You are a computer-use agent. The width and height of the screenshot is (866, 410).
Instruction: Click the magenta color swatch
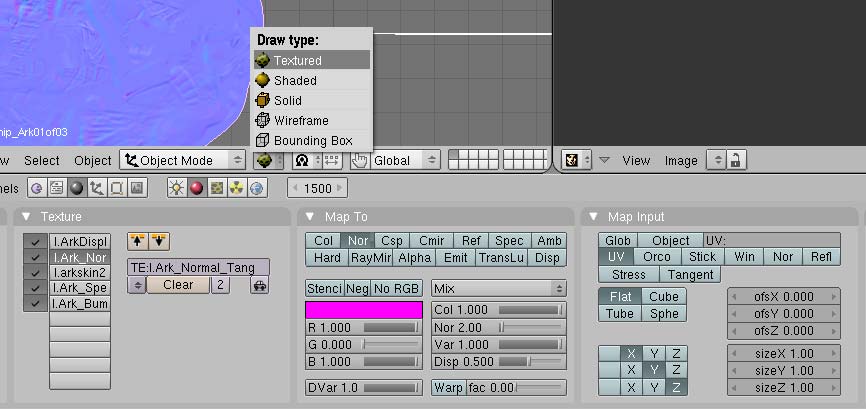coord(364,310)
